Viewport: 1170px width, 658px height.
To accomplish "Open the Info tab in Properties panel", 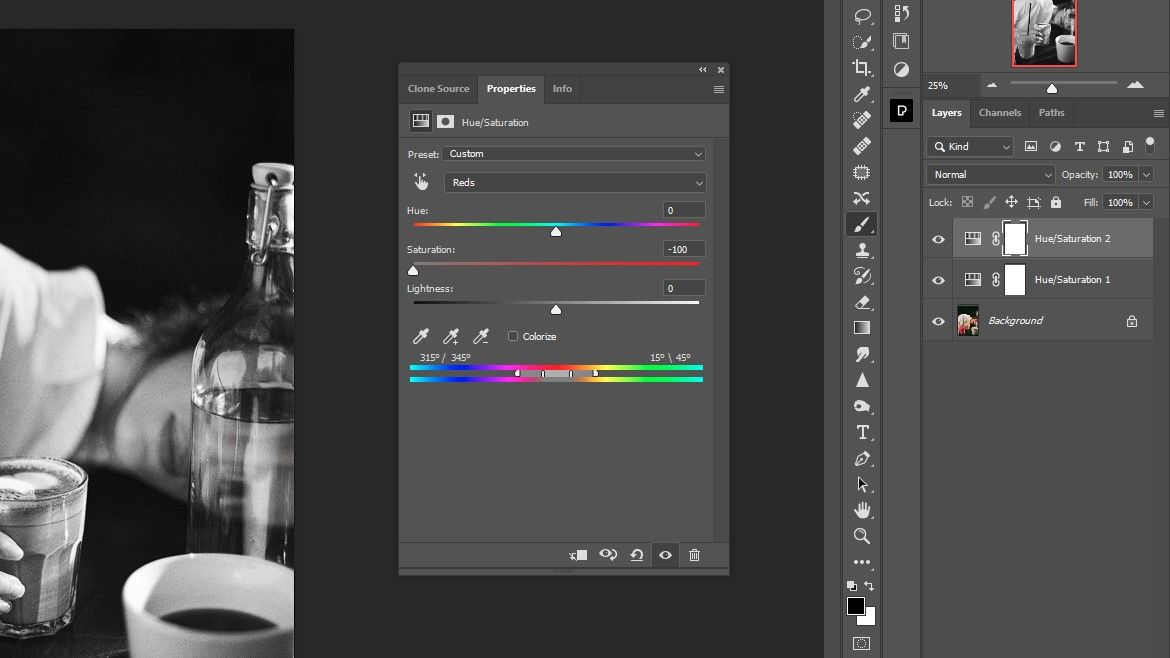I will pyautogui.click(x=562, y=89).
